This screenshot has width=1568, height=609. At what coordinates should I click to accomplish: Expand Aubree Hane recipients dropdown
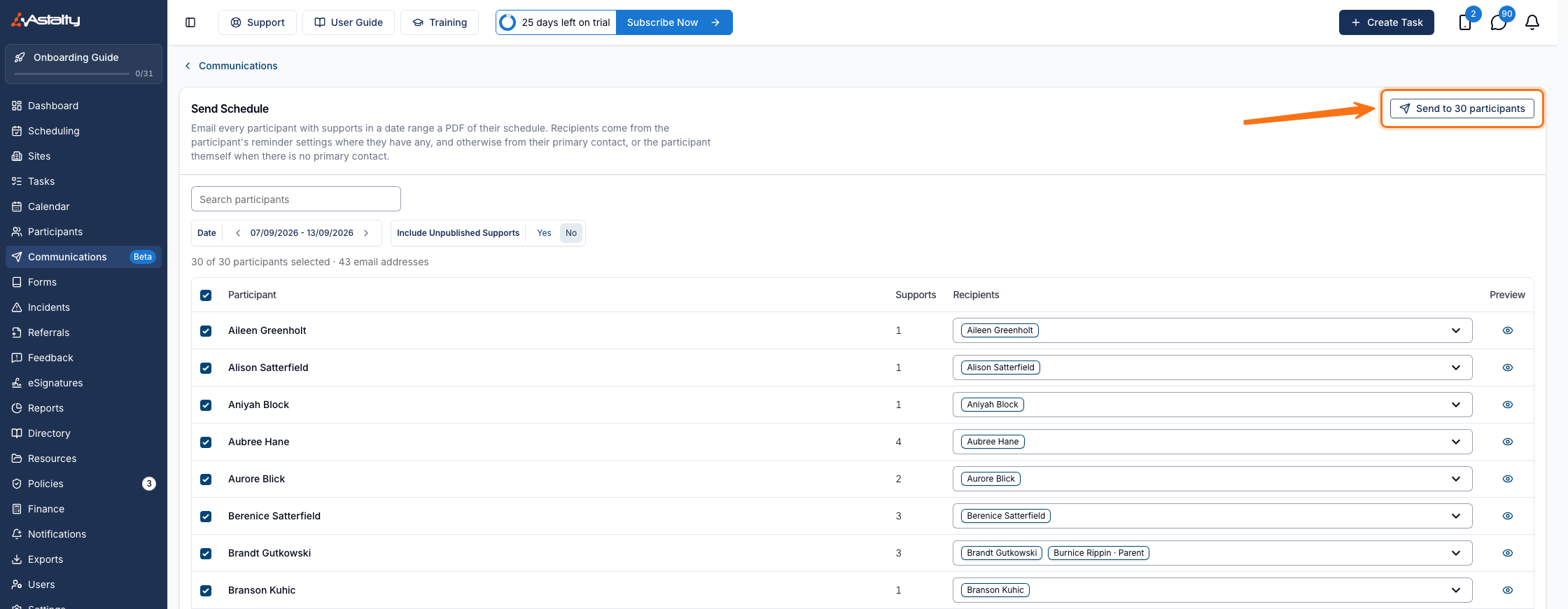pos(1456,442)
